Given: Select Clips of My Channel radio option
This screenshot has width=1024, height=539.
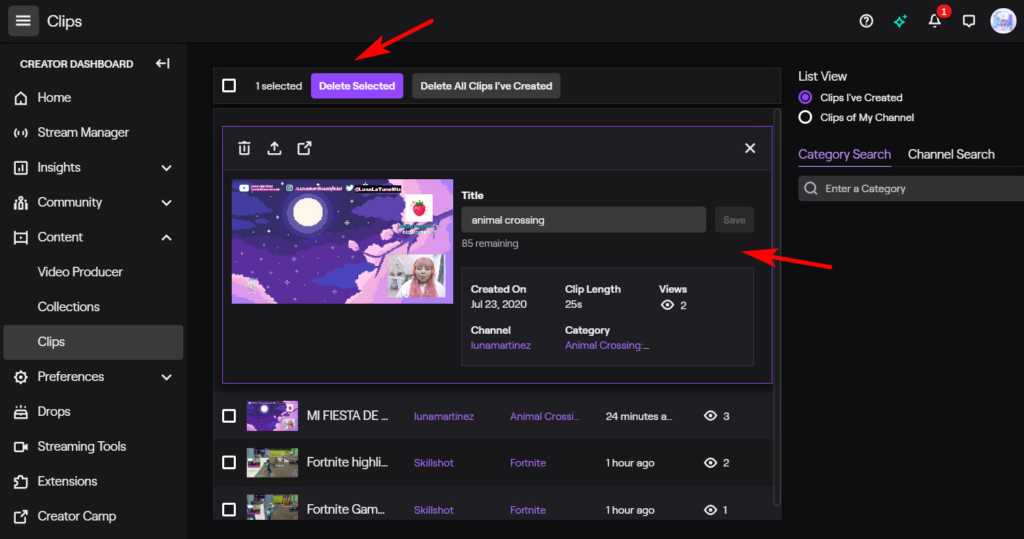Looking at the screenshot, I should click(x=805, y=117).
